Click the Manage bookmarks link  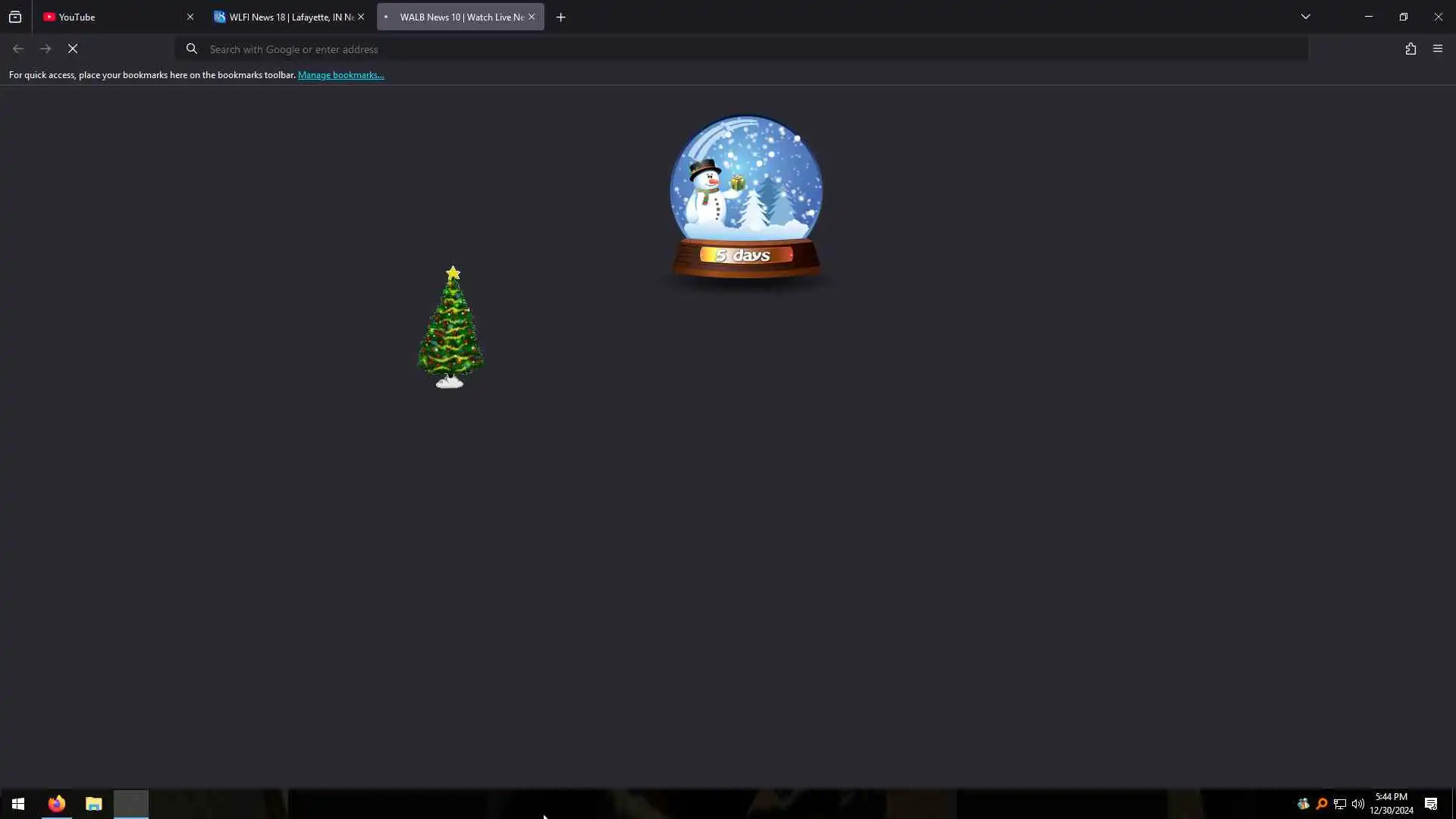point(340,75)
